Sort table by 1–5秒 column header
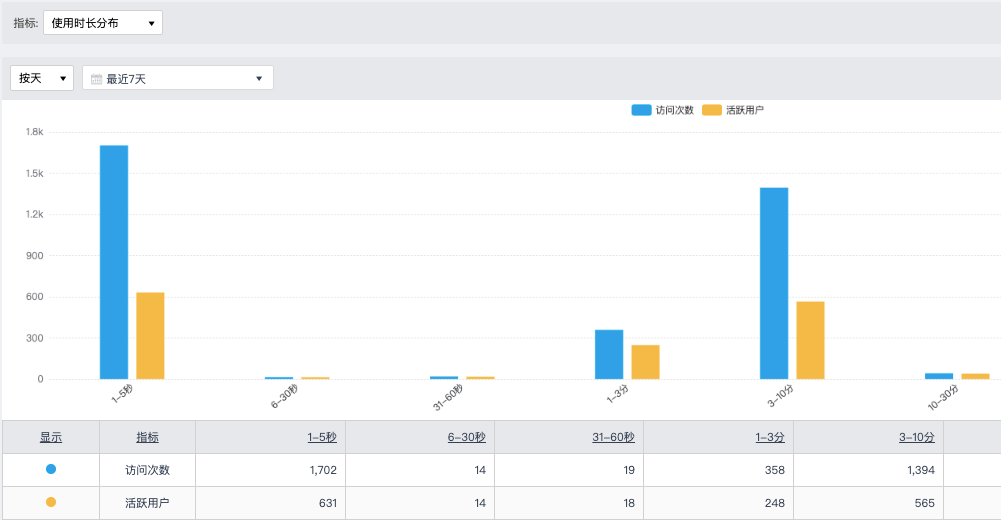 click(x=322, y=437)
